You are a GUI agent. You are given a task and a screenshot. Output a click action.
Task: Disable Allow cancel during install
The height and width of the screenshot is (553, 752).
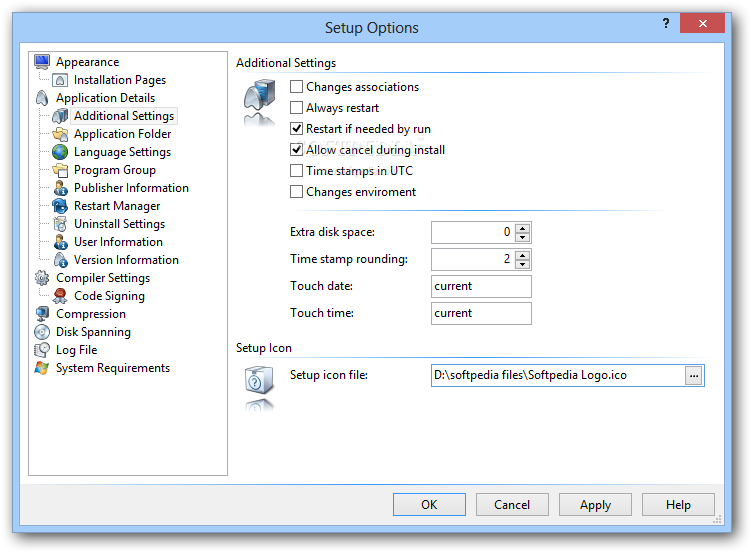(296, 150)
